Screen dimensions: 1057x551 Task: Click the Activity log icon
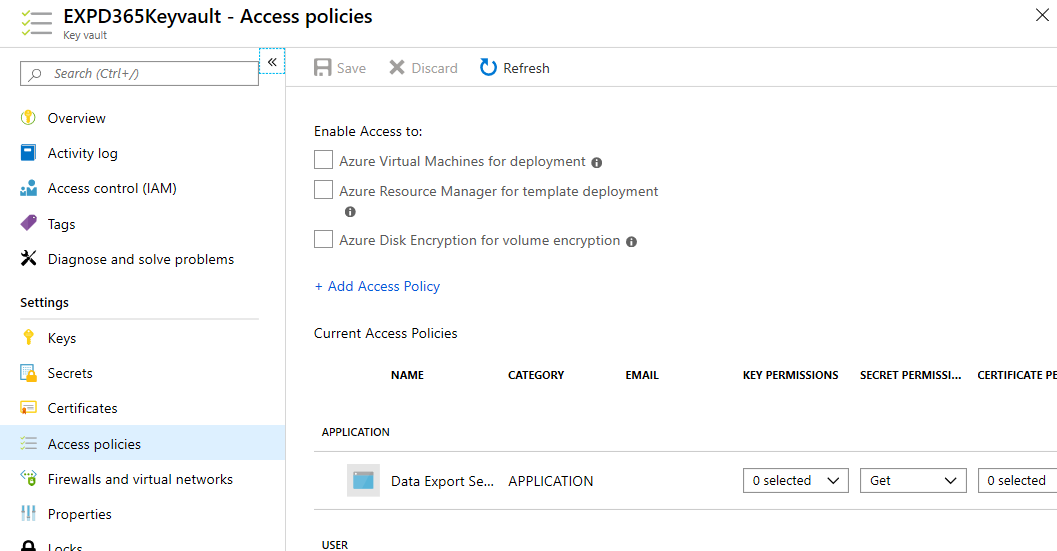28,153
